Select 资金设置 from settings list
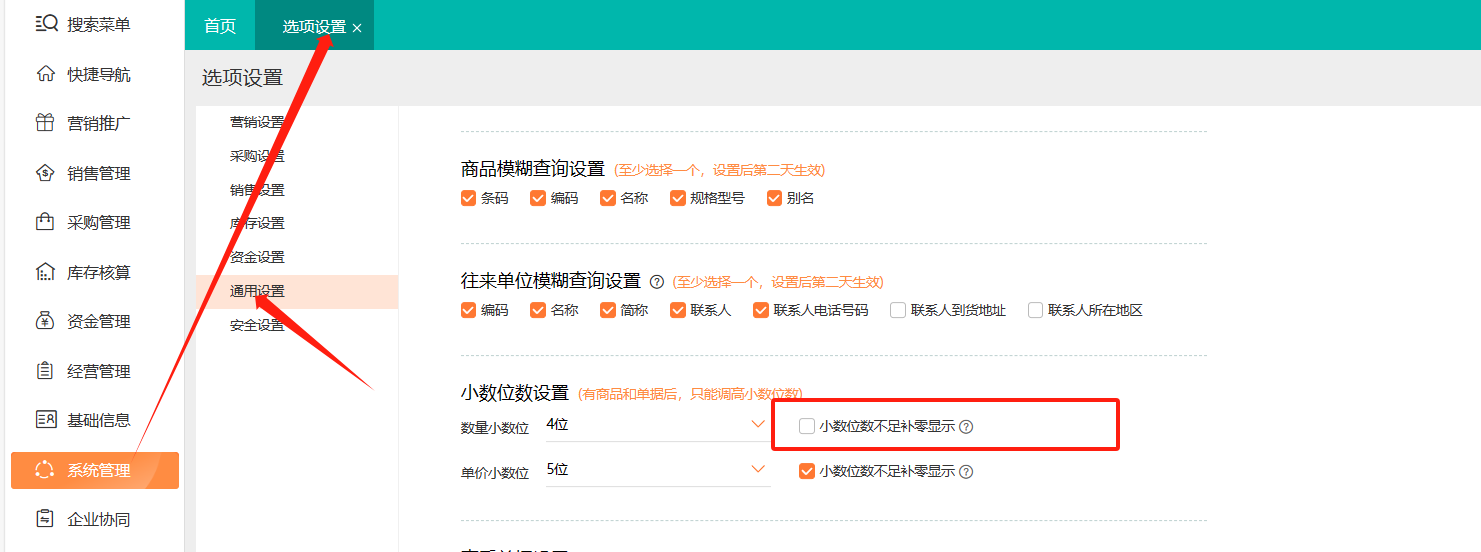The width and height of the screenshot is (1481, 552). [x=257, y=257]
